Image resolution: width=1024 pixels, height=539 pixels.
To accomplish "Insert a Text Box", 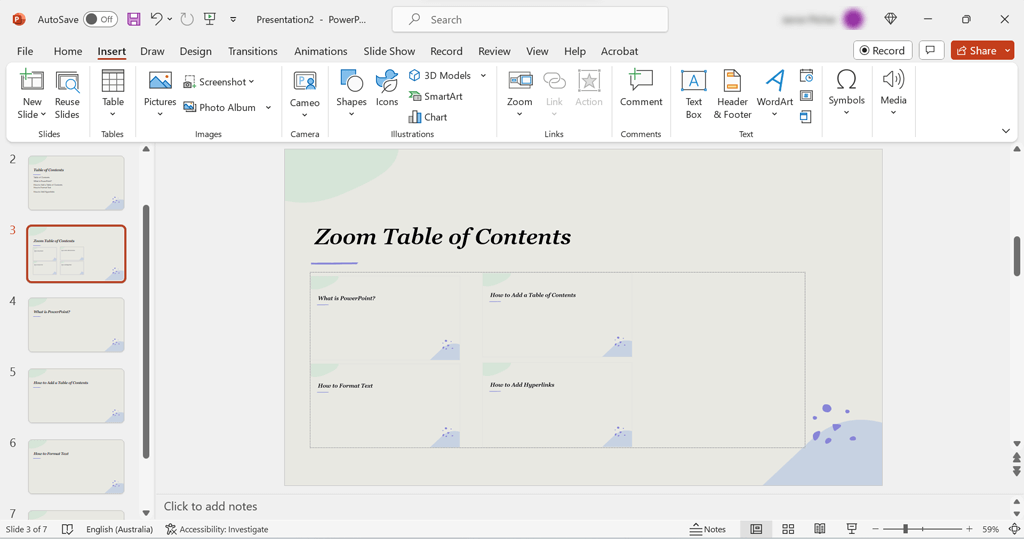I will pyautogui.click(x=693, y=94).
